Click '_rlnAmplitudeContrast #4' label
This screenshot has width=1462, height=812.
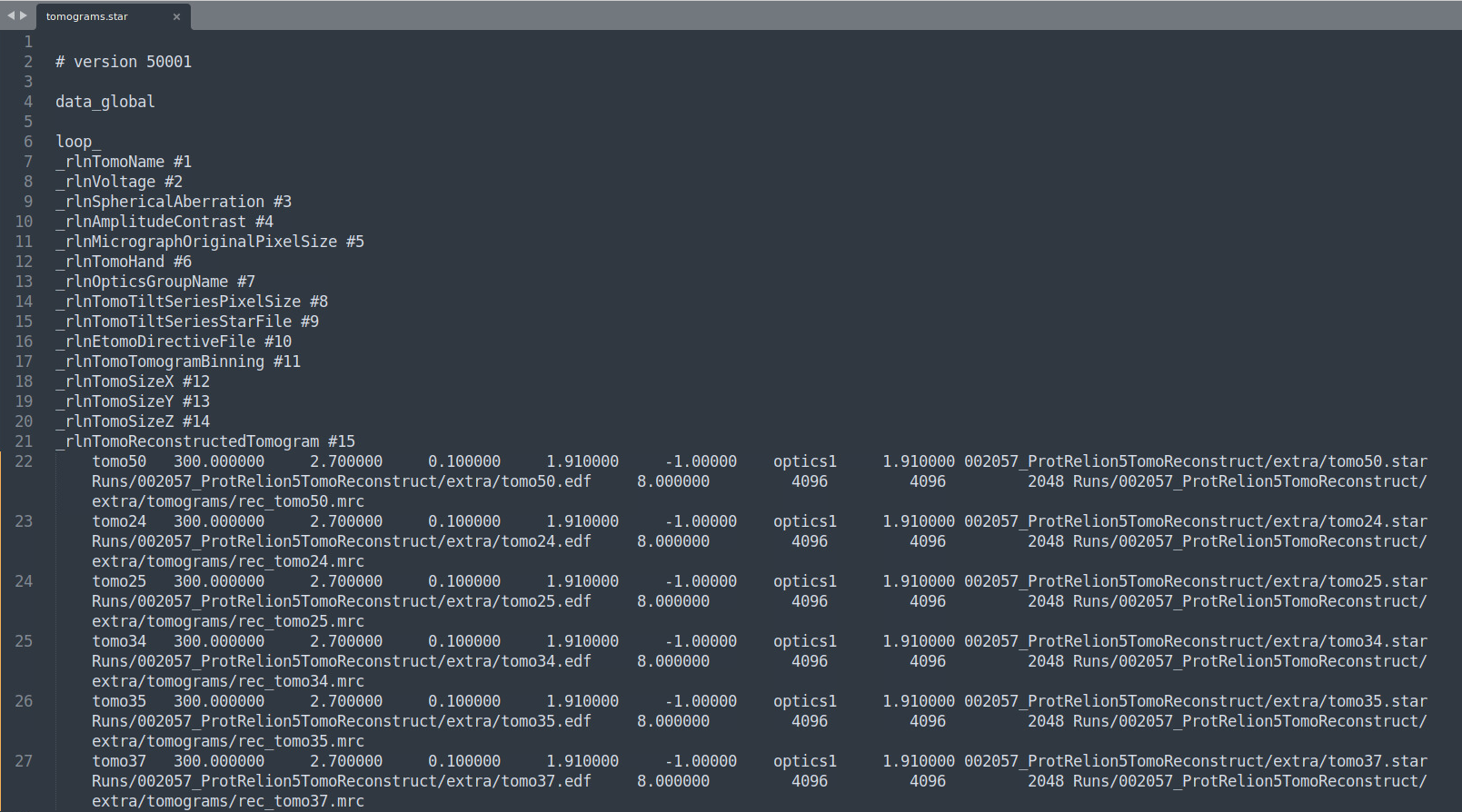[x=164, y=222]
